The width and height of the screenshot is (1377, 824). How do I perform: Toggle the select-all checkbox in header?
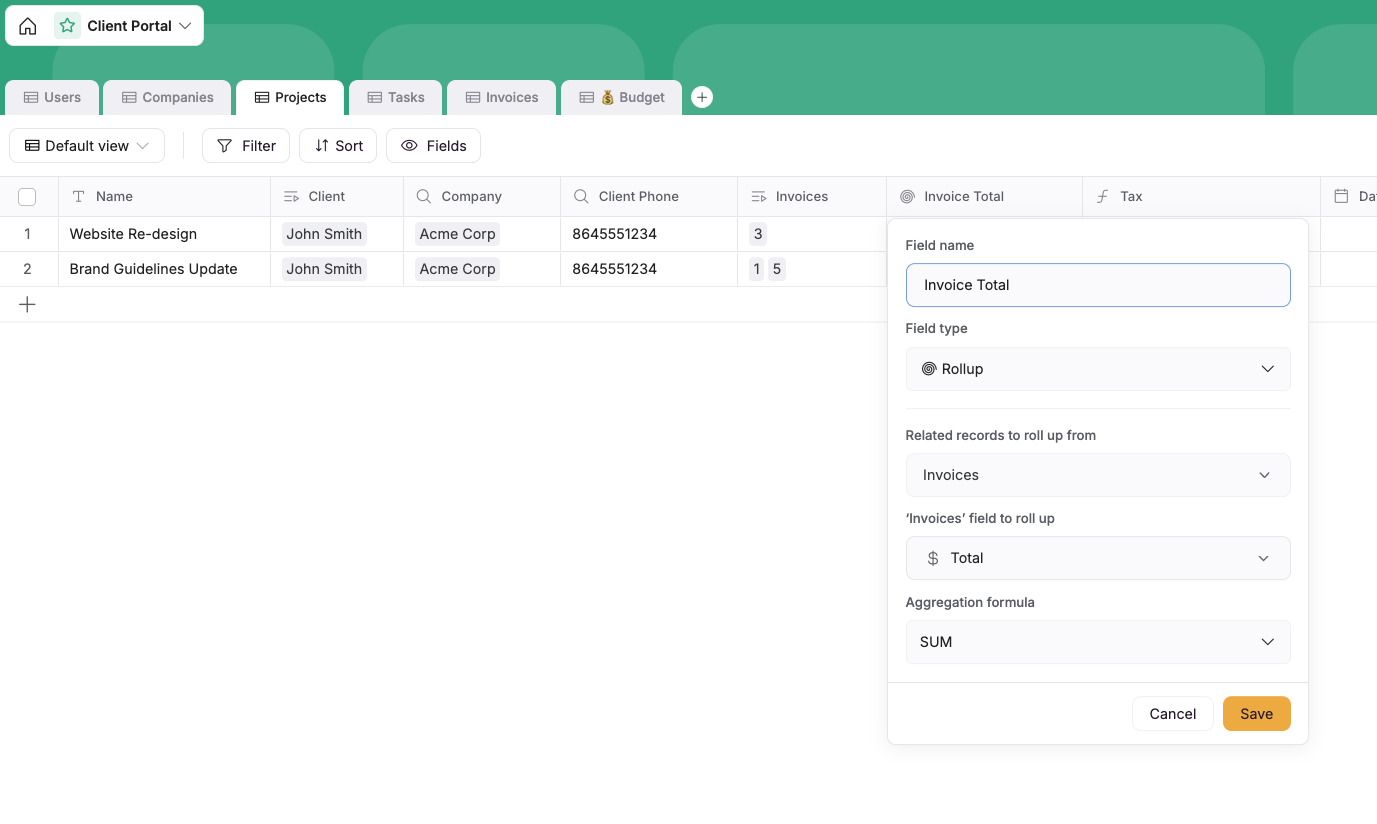27,197
